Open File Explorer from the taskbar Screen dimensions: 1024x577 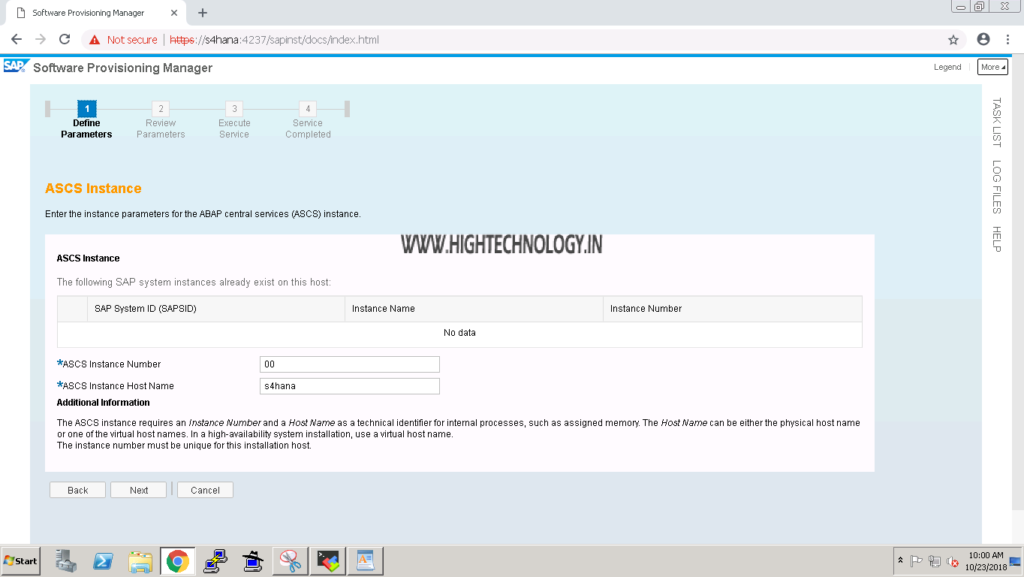[x=140, y=561]
